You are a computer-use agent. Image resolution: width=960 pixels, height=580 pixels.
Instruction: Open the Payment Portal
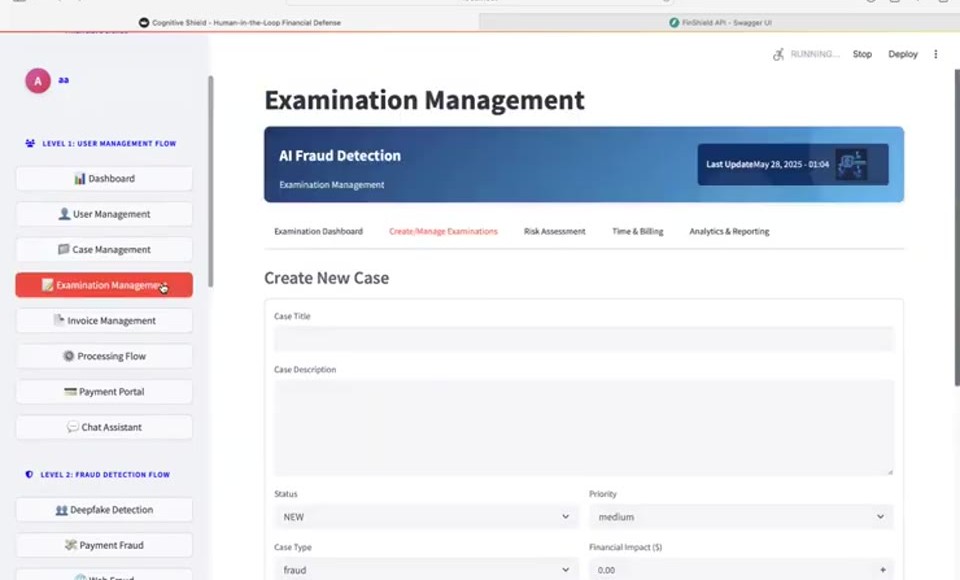pyautogui.click(x=104, y=392)
